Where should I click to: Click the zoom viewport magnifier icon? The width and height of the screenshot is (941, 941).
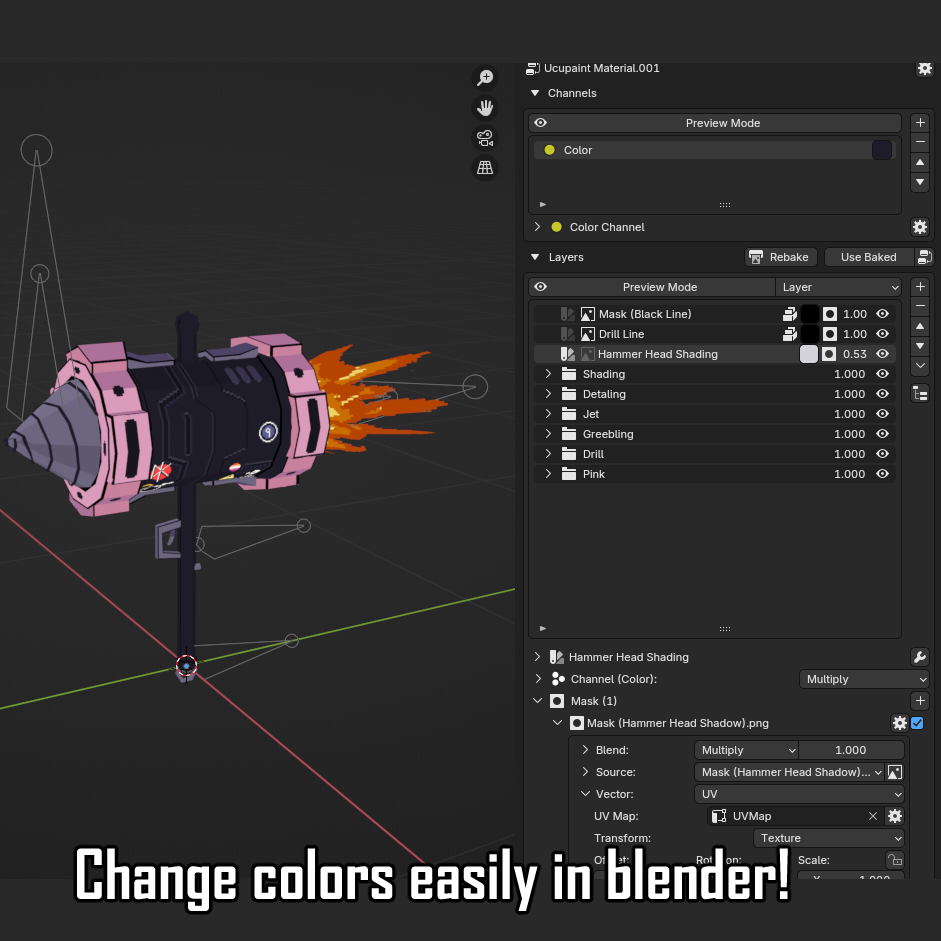pyautogui.click(x=485, y=77)
